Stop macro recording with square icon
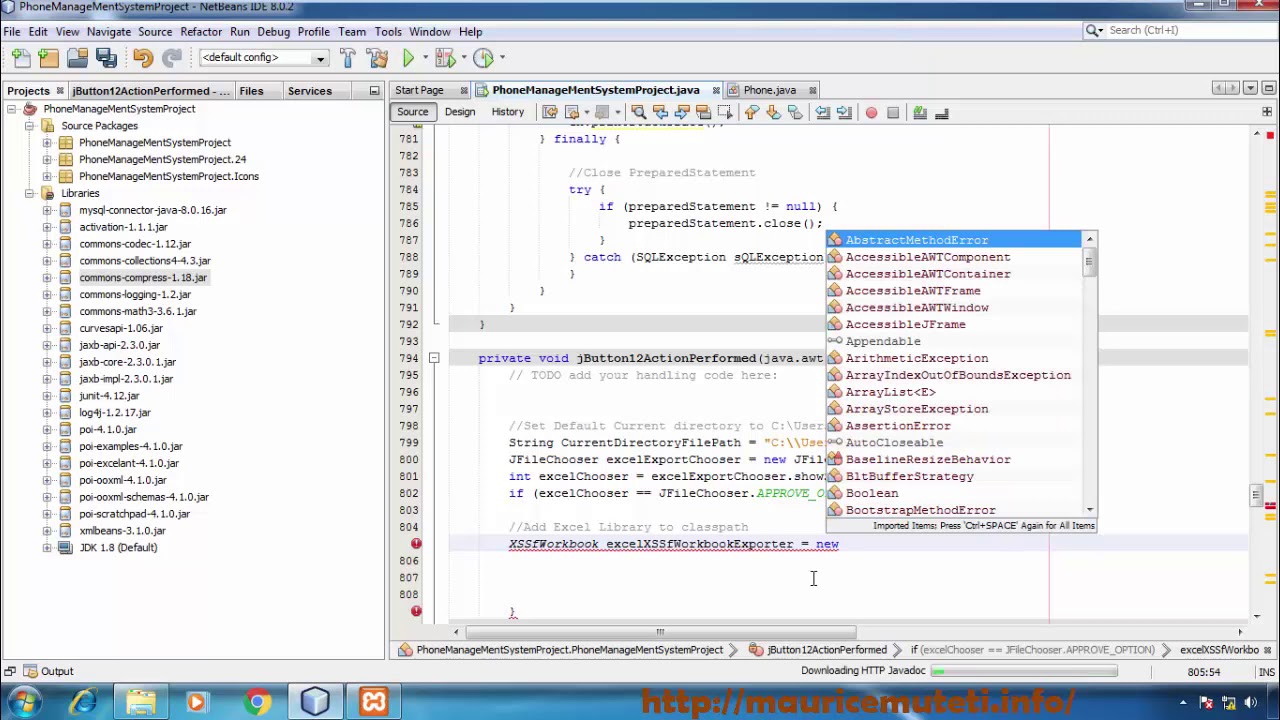The image size is (1280, 720). [x=893, y=113]
